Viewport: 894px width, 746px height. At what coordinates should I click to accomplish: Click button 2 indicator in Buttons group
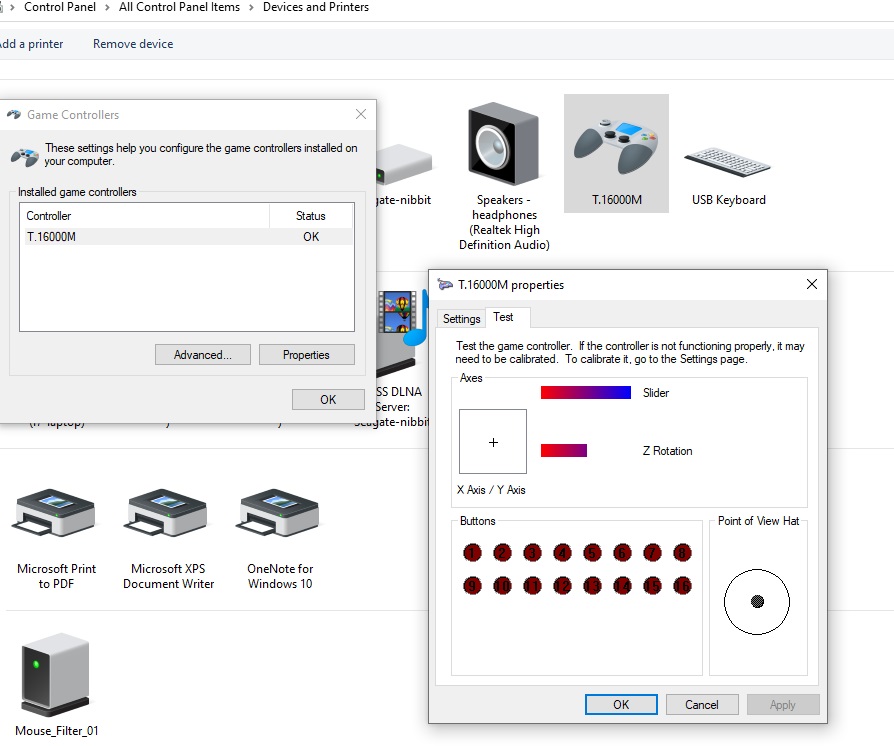tap(502, 553)
